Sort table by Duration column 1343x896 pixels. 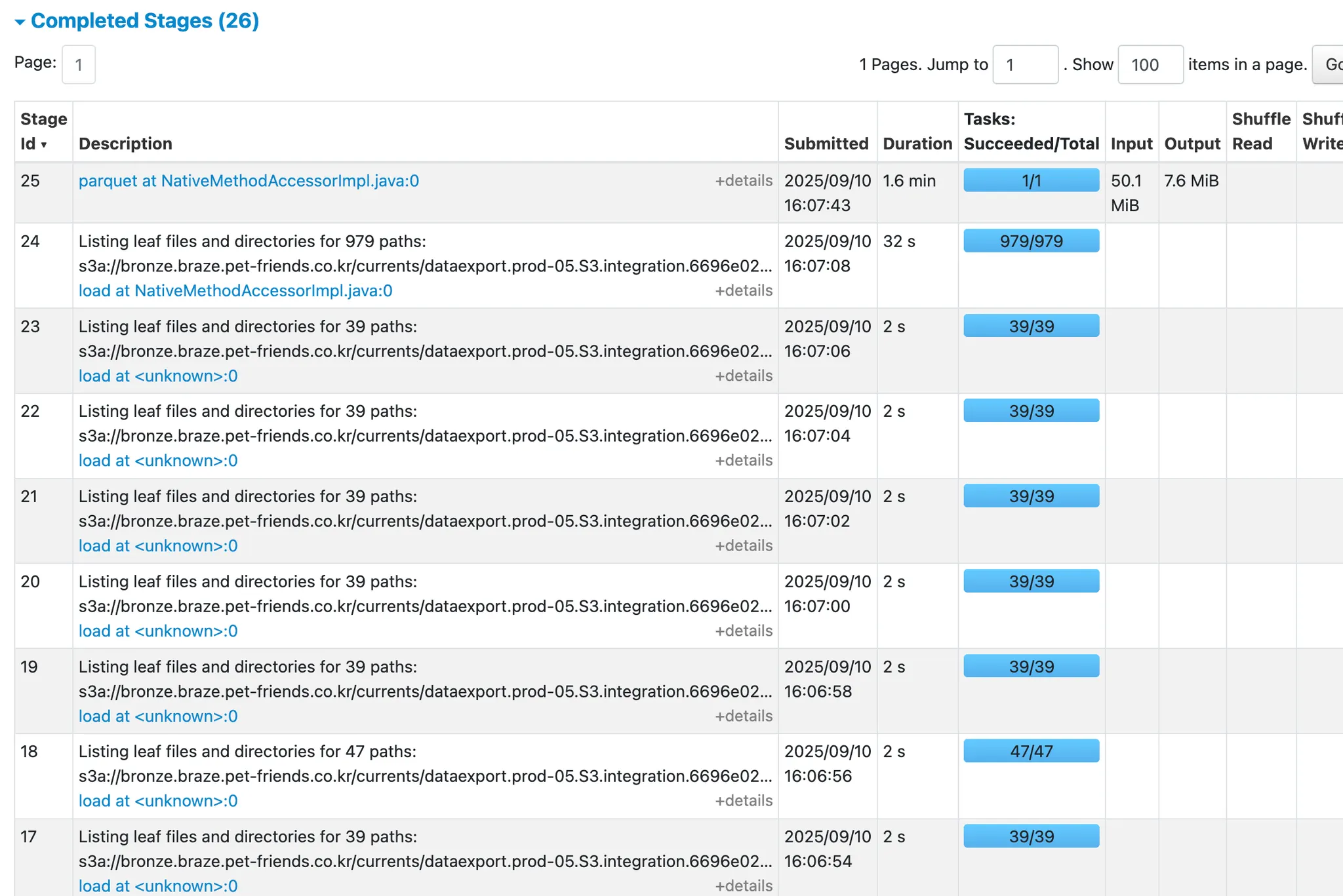tap(917, 144)
